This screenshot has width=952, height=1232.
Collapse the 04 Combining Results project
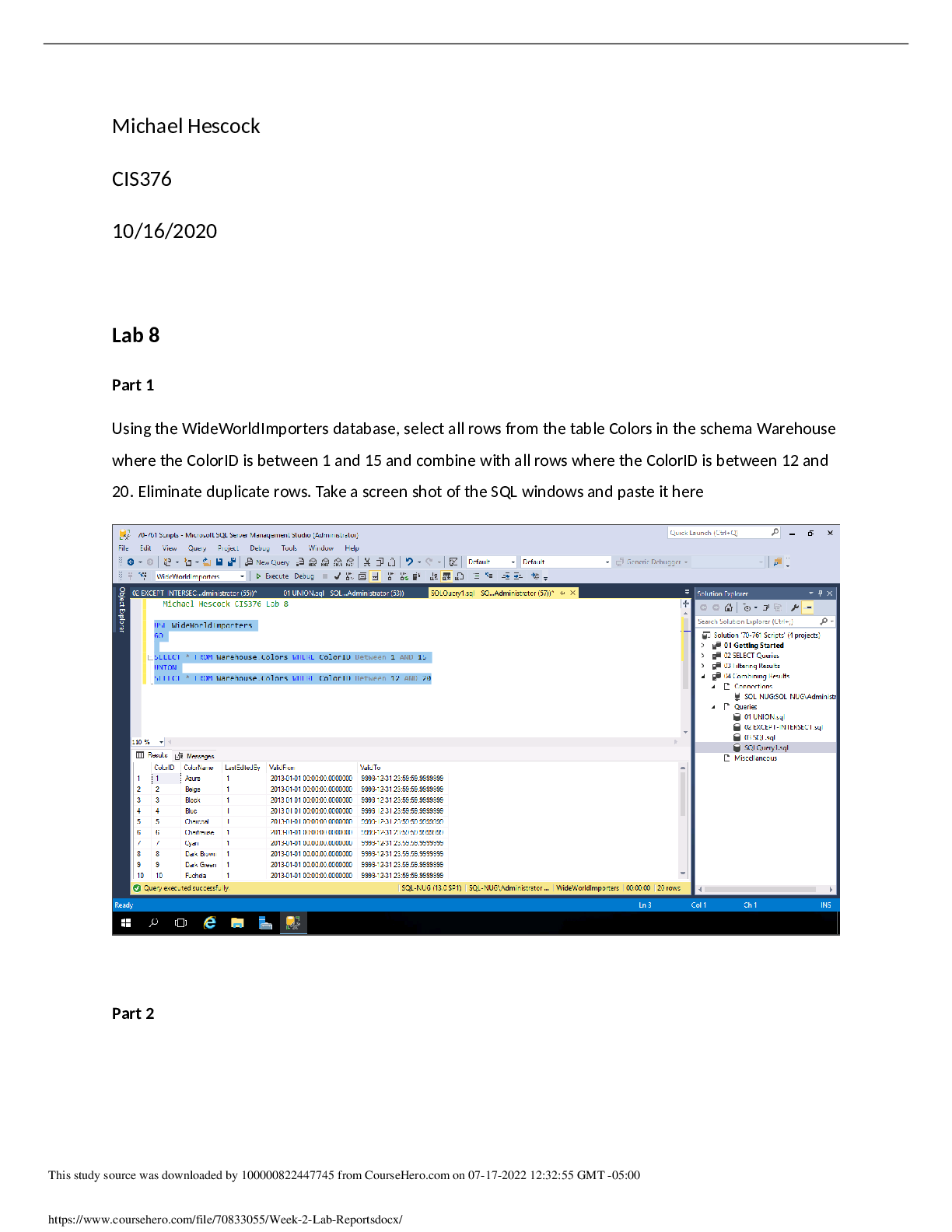click(702, 676)
